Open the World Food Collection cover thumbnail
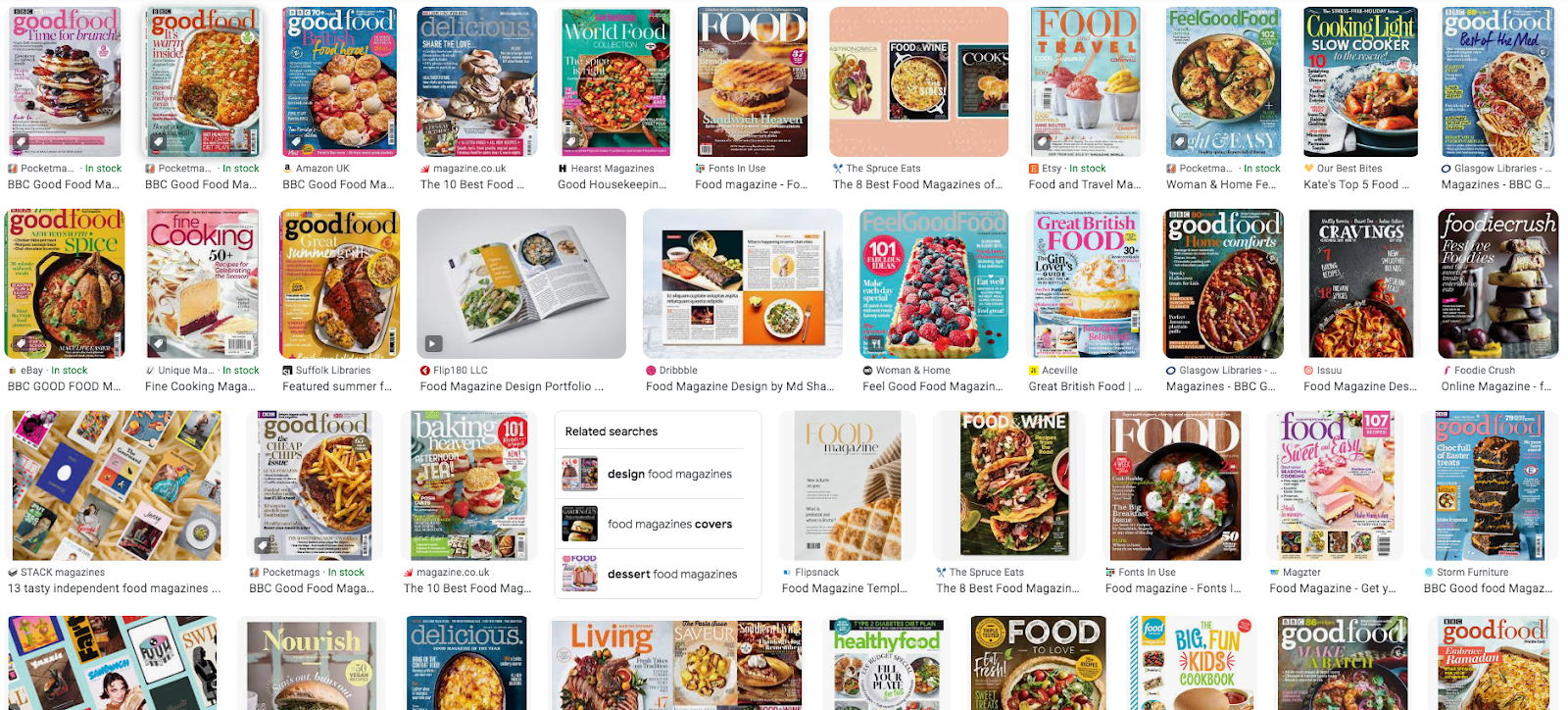This screenshot has height=710, width=1568. pos(614,81)
